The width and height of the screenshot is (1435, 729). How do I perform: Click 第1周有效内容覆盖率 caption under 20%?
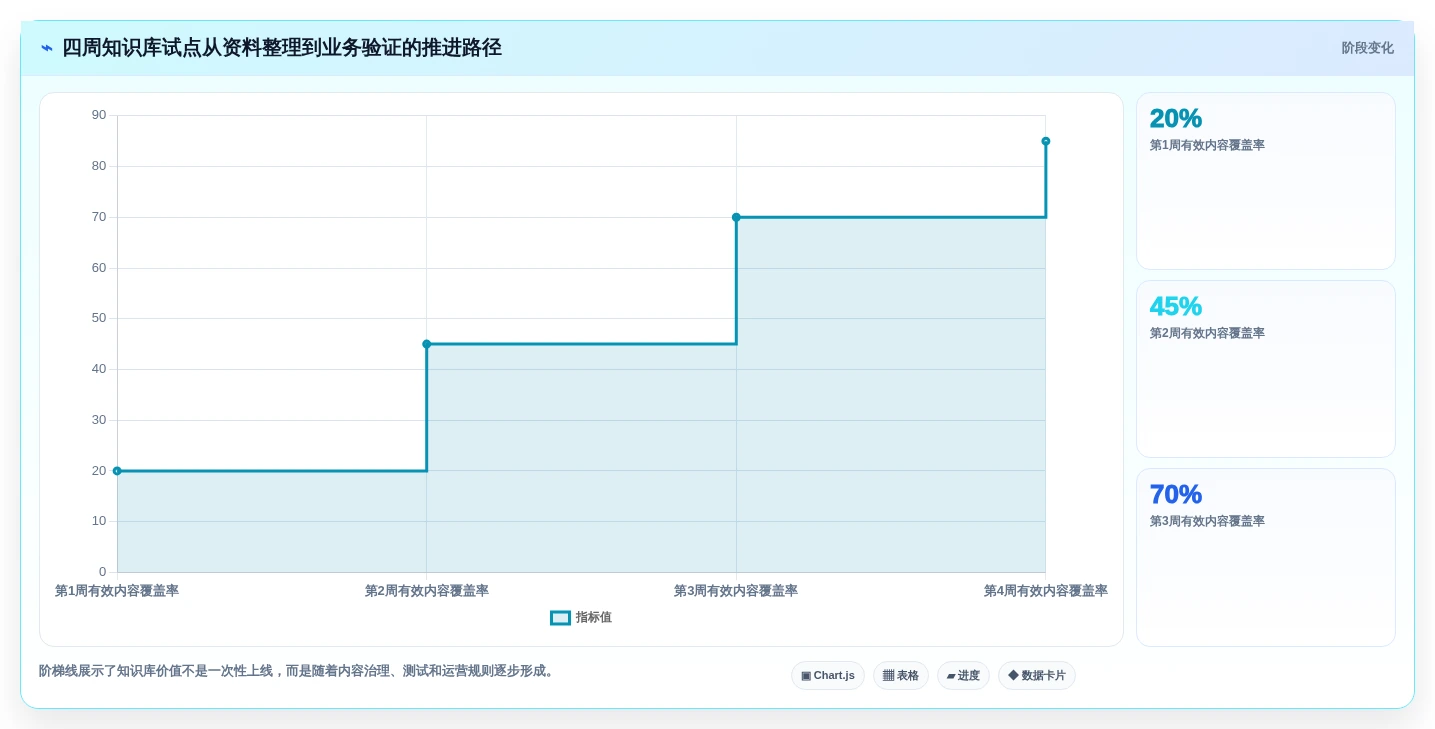pos(1207,145)
